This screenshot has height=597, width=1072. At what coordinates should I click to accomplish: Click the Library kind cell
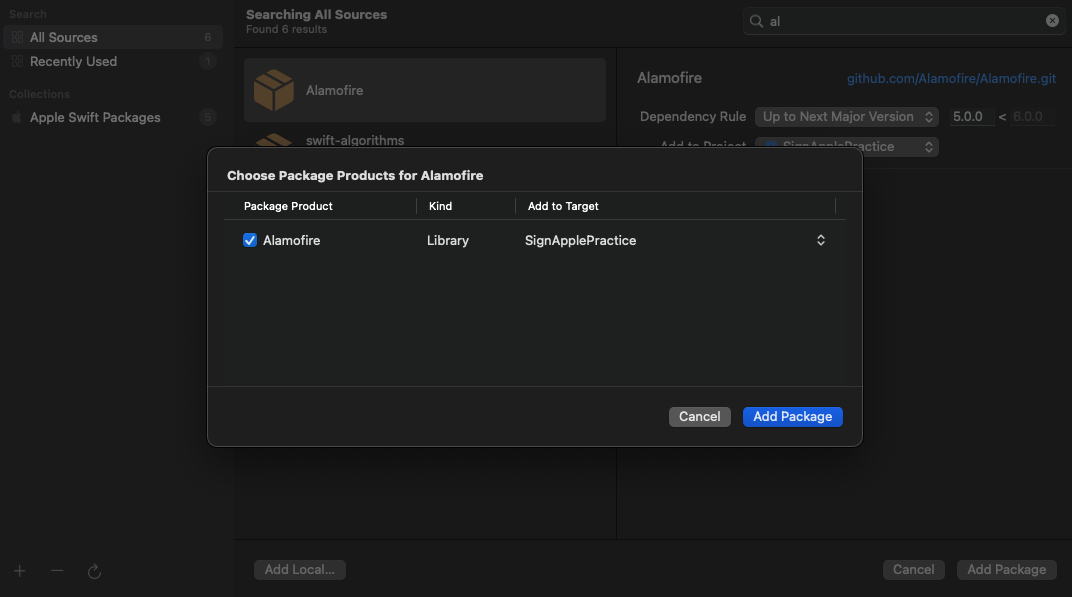point(448,240)
